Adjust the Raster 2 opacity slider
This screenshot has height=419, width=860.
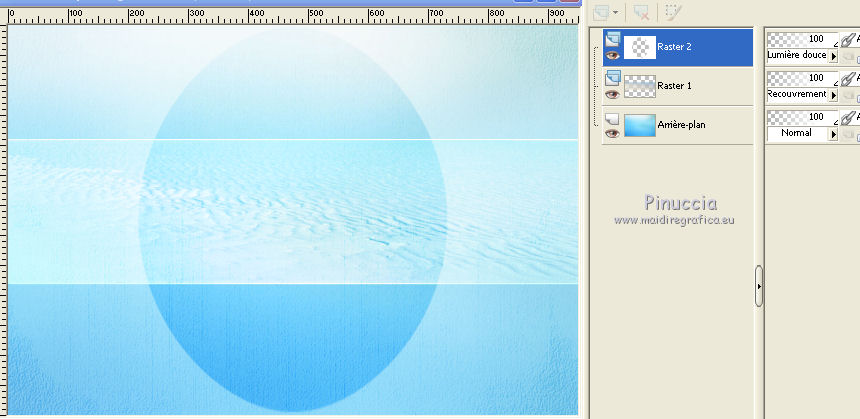click(x=802, y=39)
